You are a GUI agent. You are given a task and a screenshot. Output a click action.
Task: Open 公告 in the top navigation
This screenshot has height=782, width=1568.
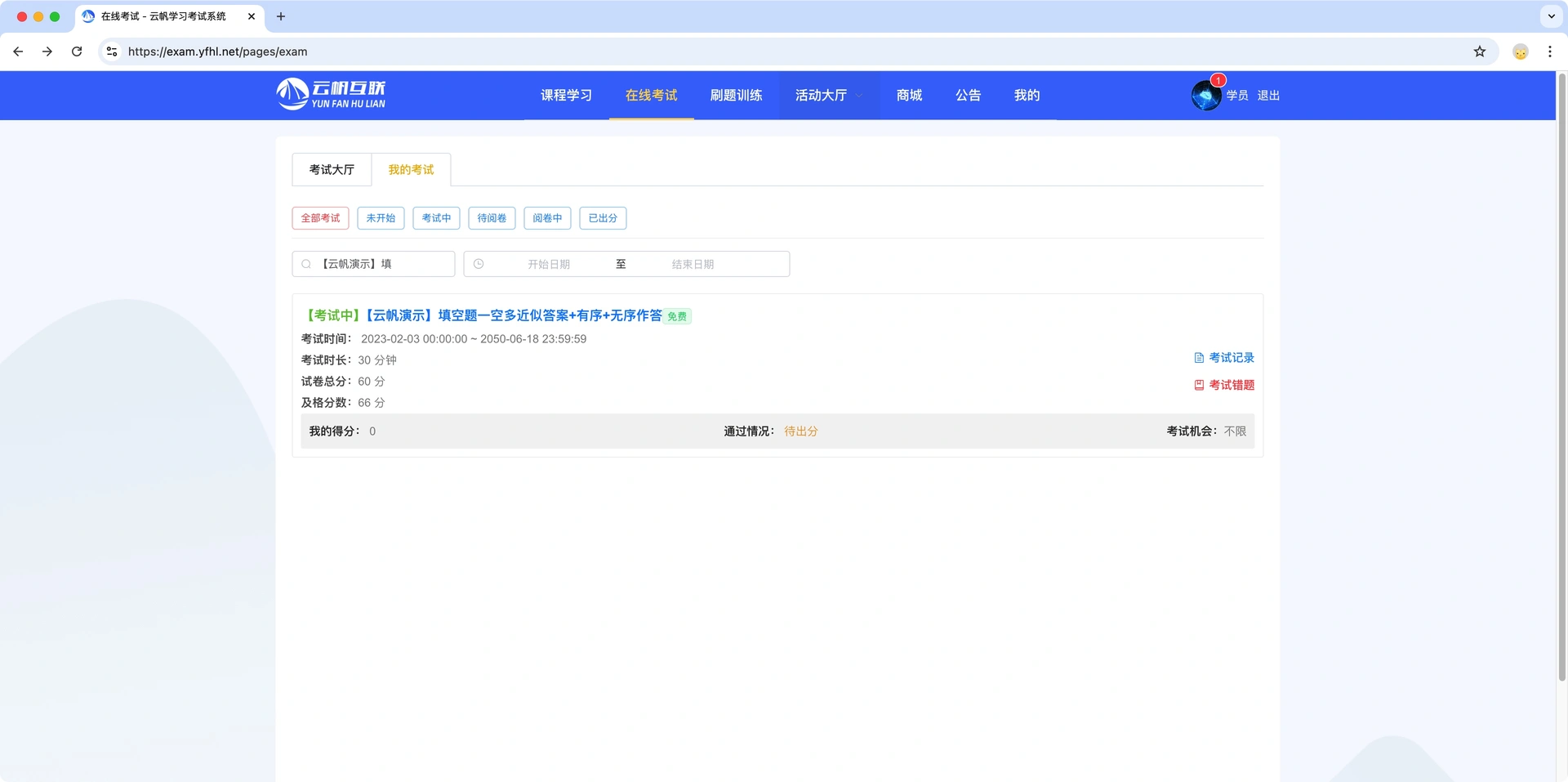point(968,96)
